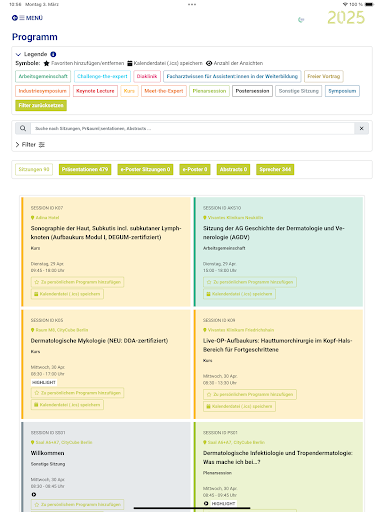Viewport: 384px width, 512px height.
Task: Save calendar file for Dermatologische Mykologie session
Action: pyautogui.click(x=67, y=405)
